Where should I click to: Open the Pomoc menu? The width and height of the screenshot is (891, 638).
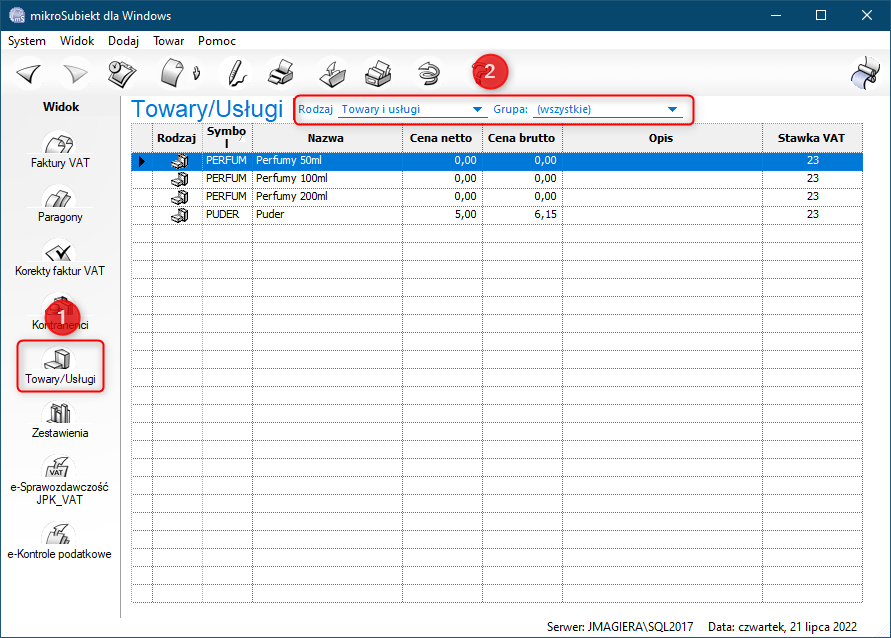(216, 41)
